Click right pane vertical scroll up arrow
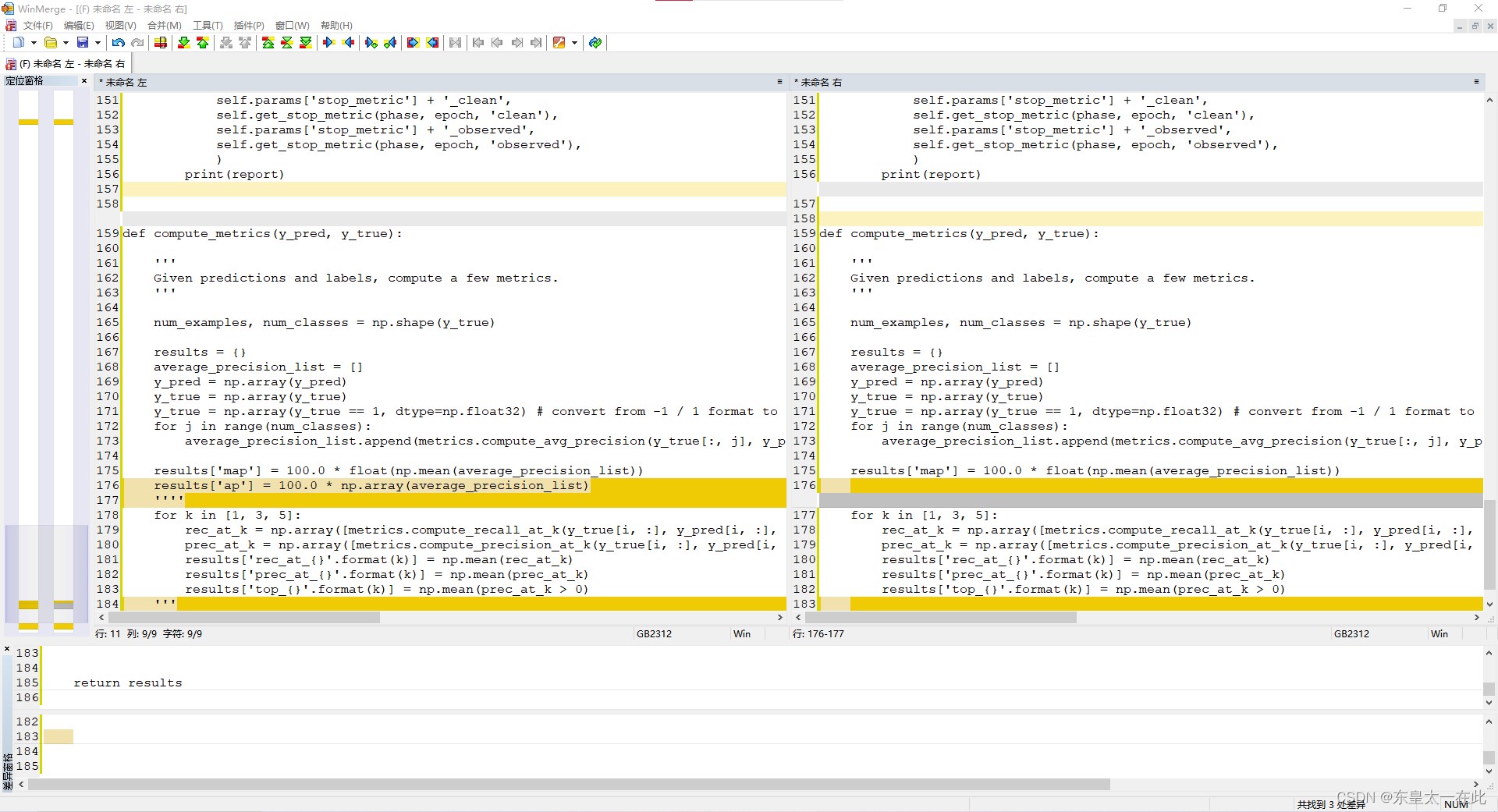Viewport: 1498px width, 812px height. pyautogui.click(x=1489, y=100)
